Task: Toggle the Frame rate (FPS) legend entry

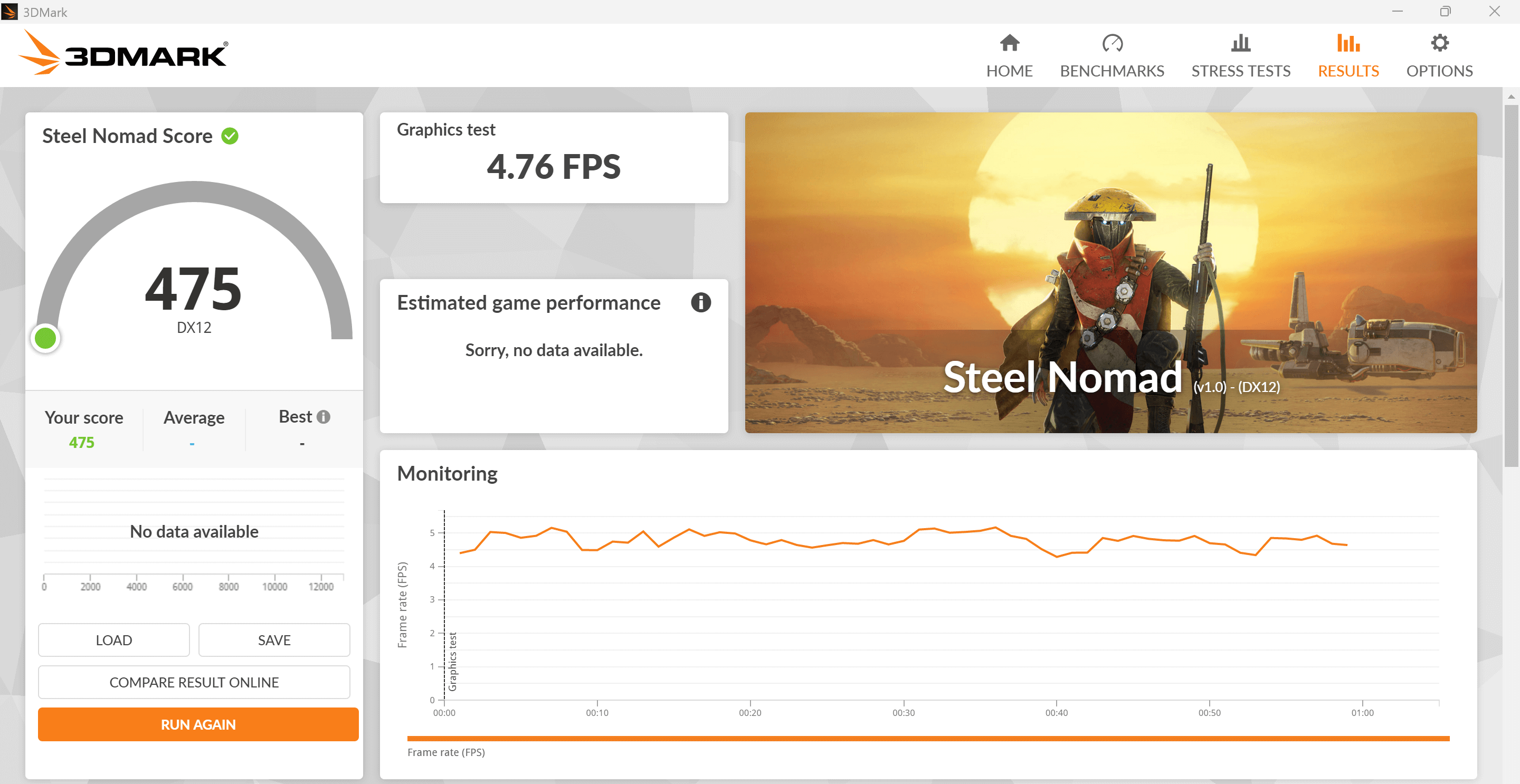Action: 446,752
